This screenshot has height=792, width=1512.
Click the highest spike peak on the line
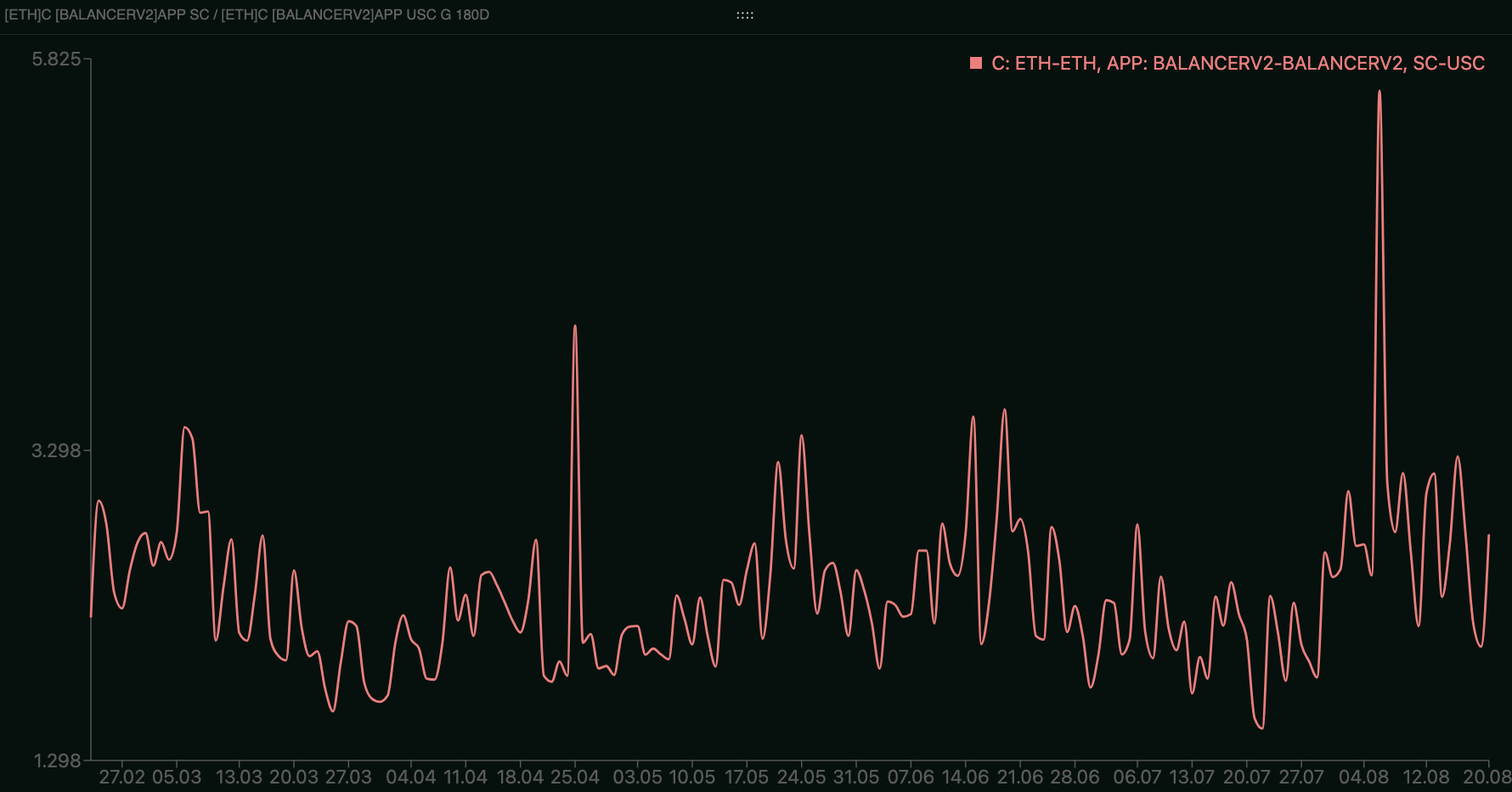pos(1379,91)
